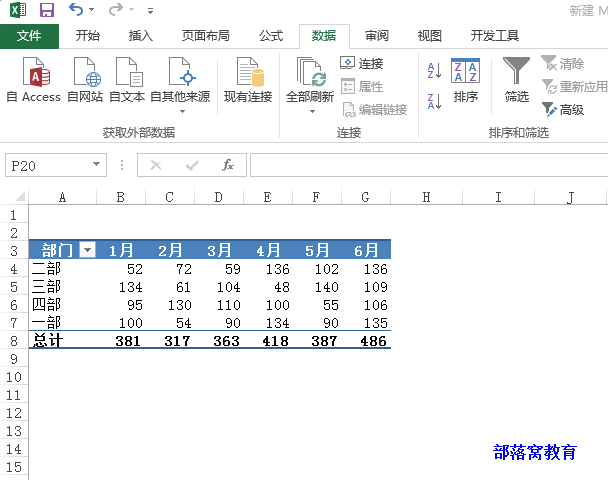Viewport: 608px width, 480px height.
Task: Click Clear filter (清除) button
Action: point(563,63)
